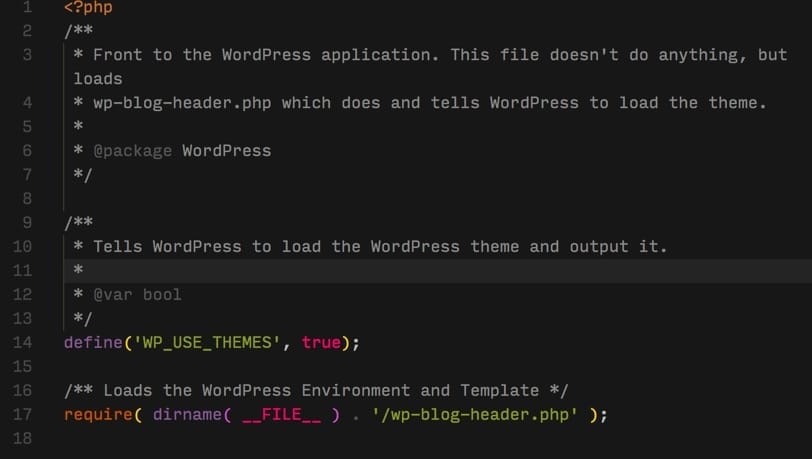812x459 pixels.
Task: Click the 'dirname' function call
Action: 187,414
